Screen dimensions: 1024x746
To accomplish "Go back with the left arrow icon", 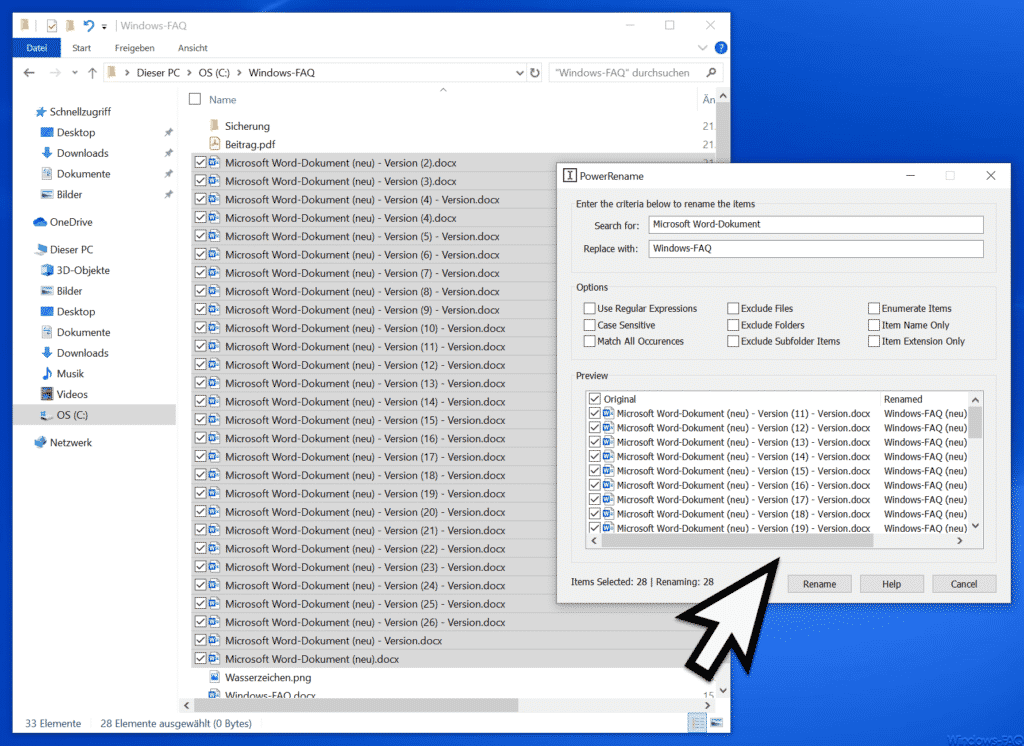I will [x=29, y=73].
